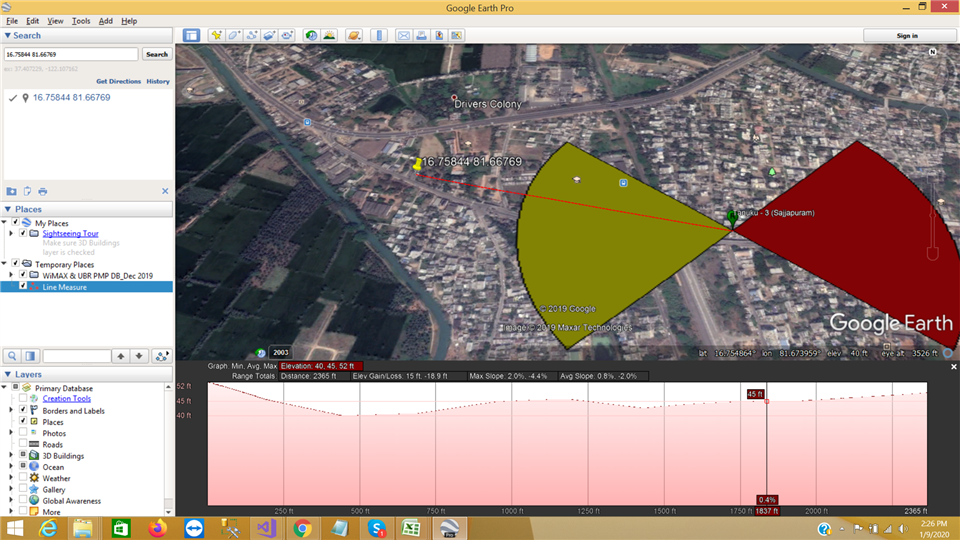Viewport: 960px width, 540px height.
Task: Click the Email toolbar icon
Action: coord(404,35)
